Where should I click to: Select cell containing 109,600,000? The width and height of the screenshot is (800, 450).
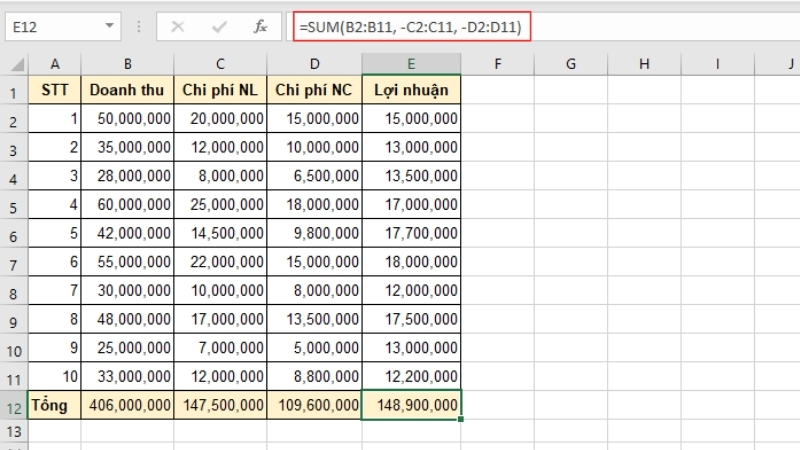point(314,405)
